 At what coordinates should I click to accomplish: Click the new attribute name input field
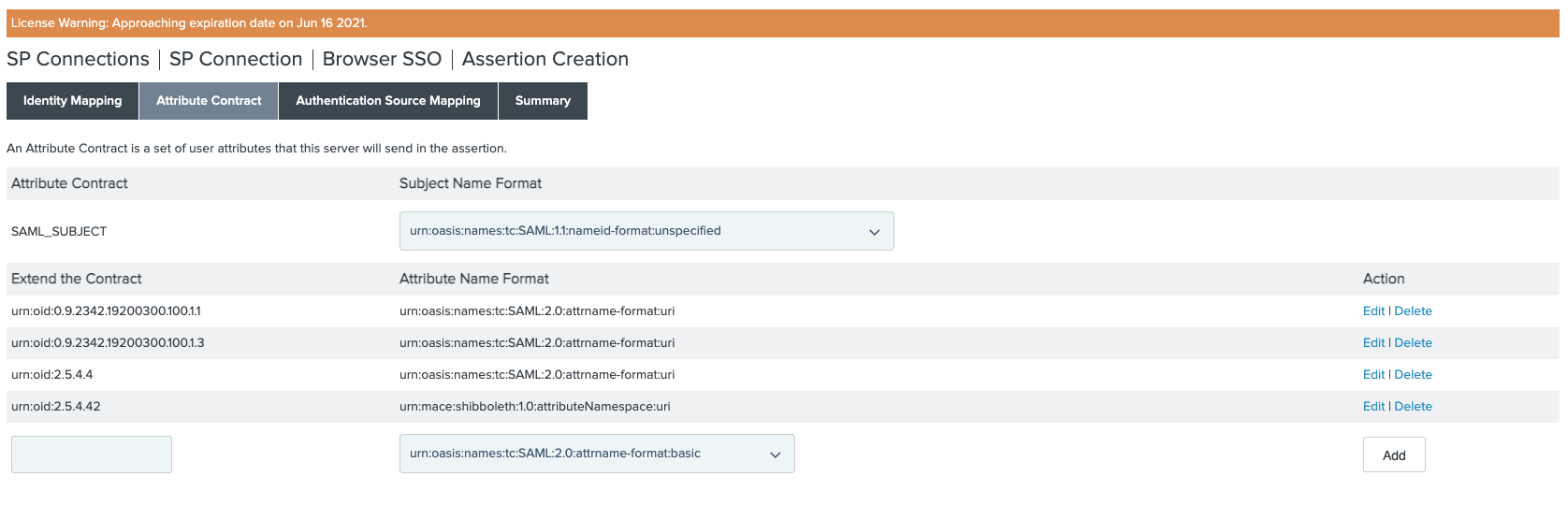tap(92, 454)
